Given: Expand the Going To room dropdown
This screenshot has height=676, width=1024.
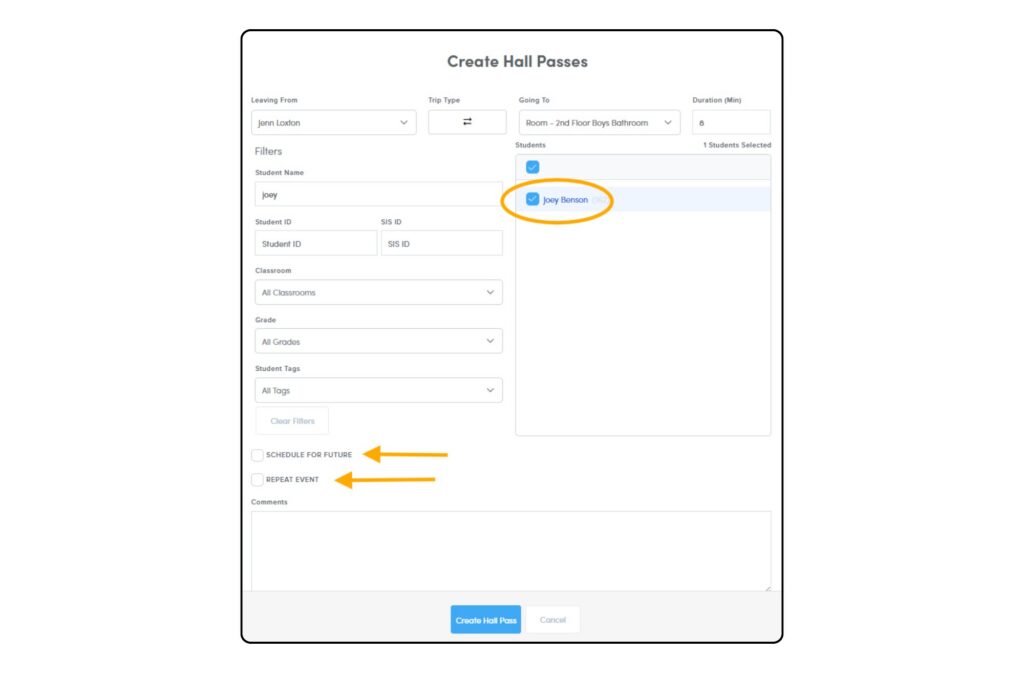Looking at the screenshot, I should (598, 123).
